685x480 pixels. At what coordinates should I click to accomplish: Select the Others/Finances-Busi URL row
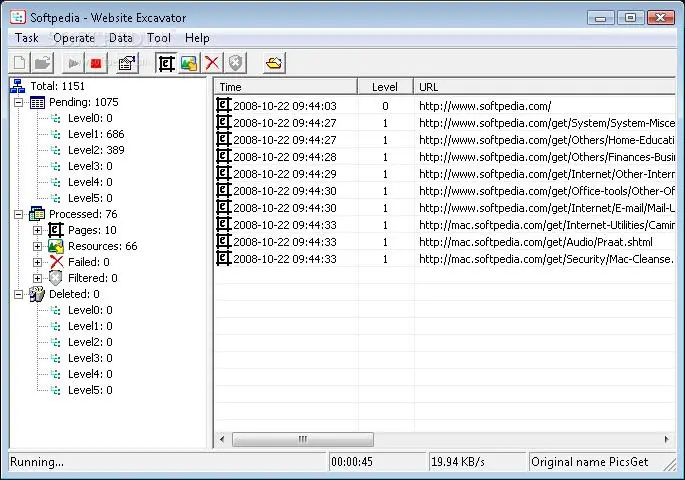(445, 157)
